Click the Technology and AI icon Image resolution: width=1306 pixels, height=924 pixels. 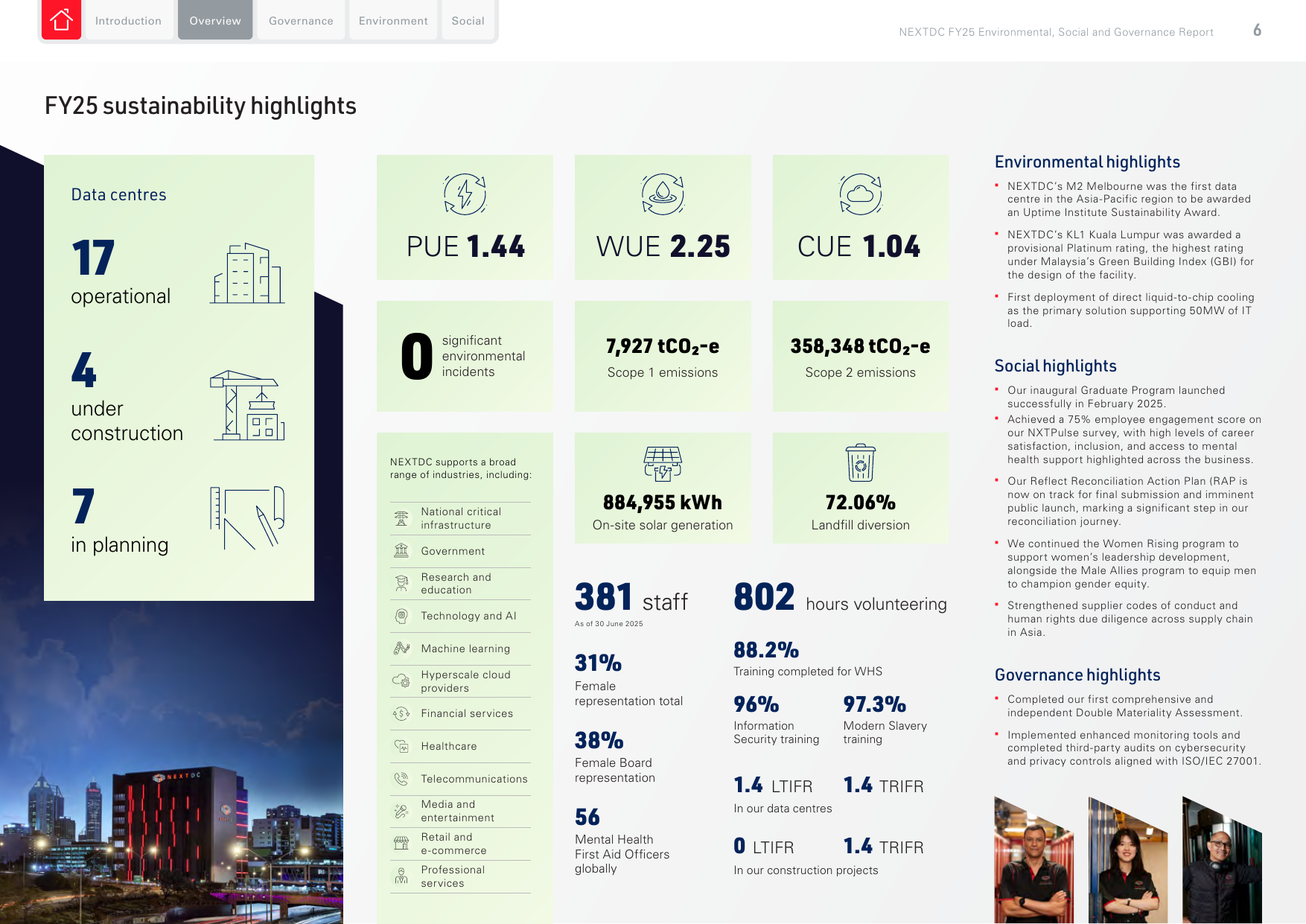click(x=401, y=616)
